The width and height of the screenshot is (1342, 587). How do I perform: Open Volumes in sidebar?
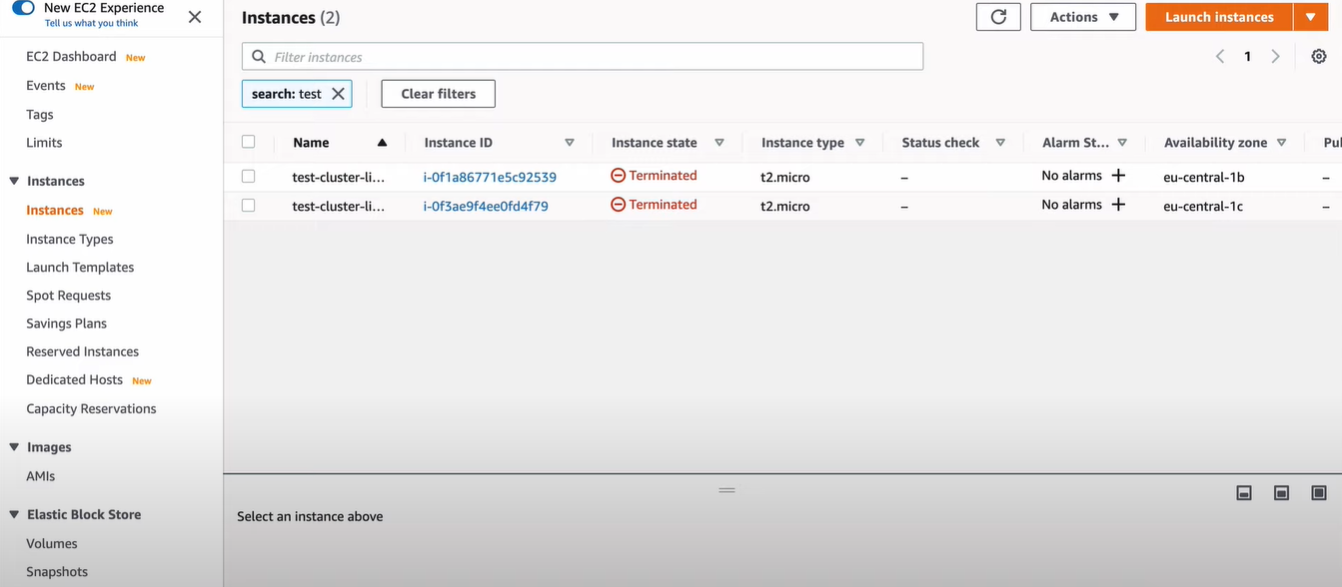click(x=52, y=544)
